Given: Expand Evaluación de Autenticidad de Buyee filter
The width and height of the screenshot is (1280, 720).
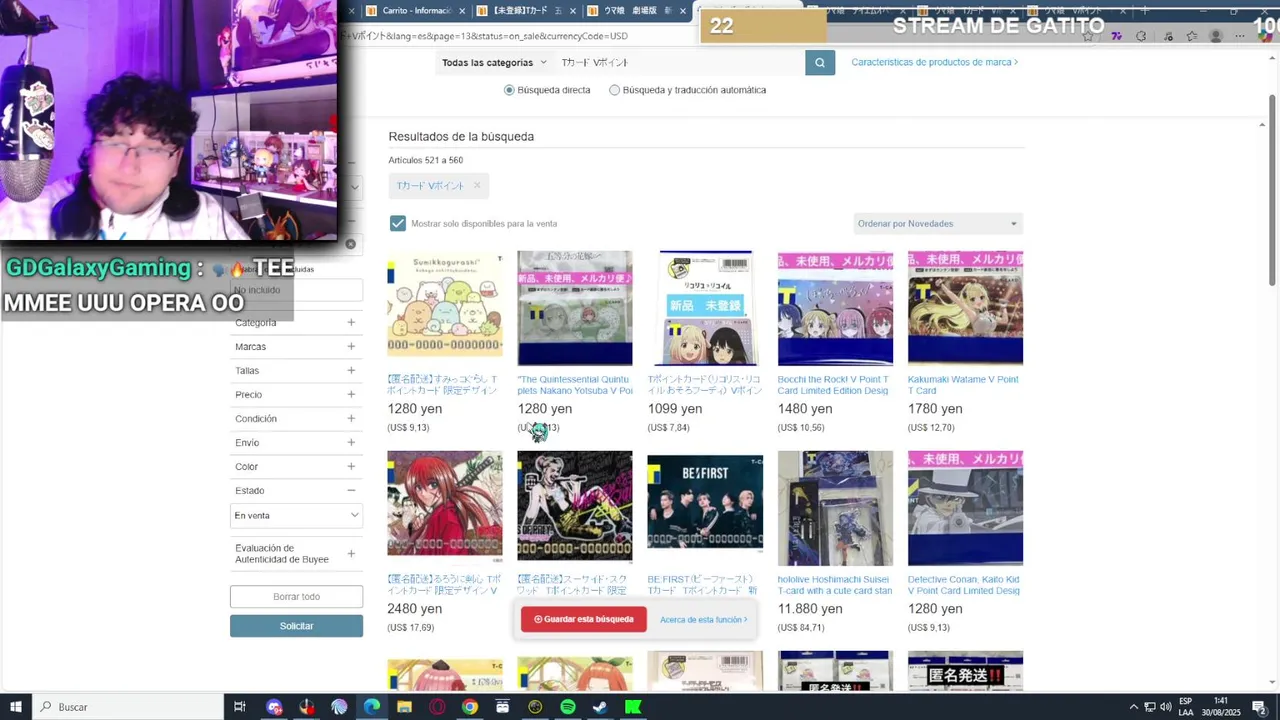Looking at the screenshot, I should tap(351, 553).
